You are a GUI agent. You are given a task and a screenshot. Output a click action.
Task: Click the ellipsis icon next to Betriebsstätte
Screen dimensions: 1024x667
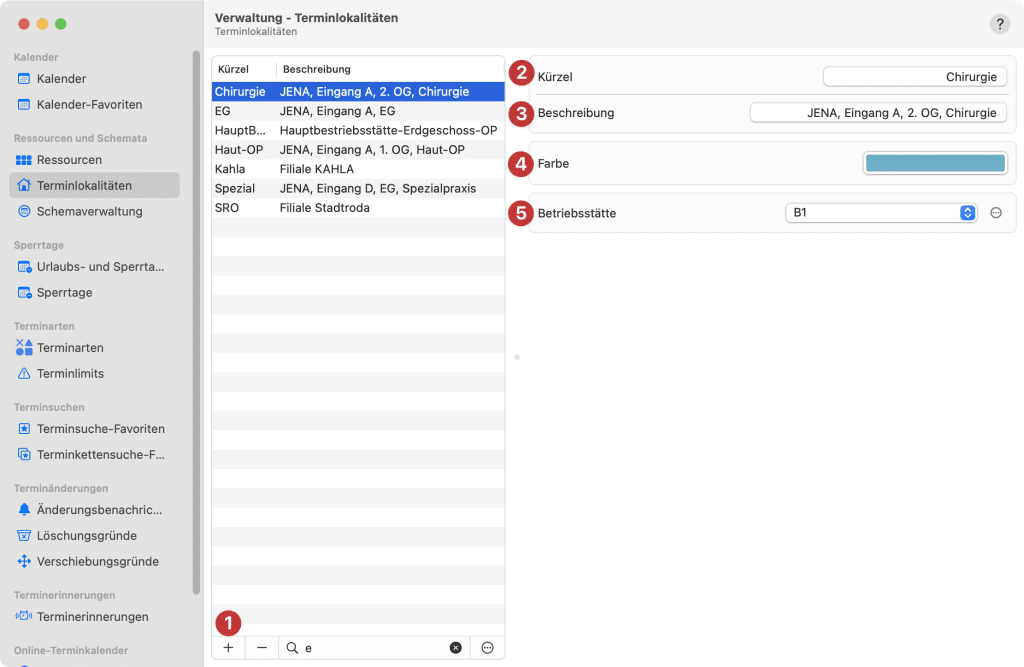tap(996, 213)
